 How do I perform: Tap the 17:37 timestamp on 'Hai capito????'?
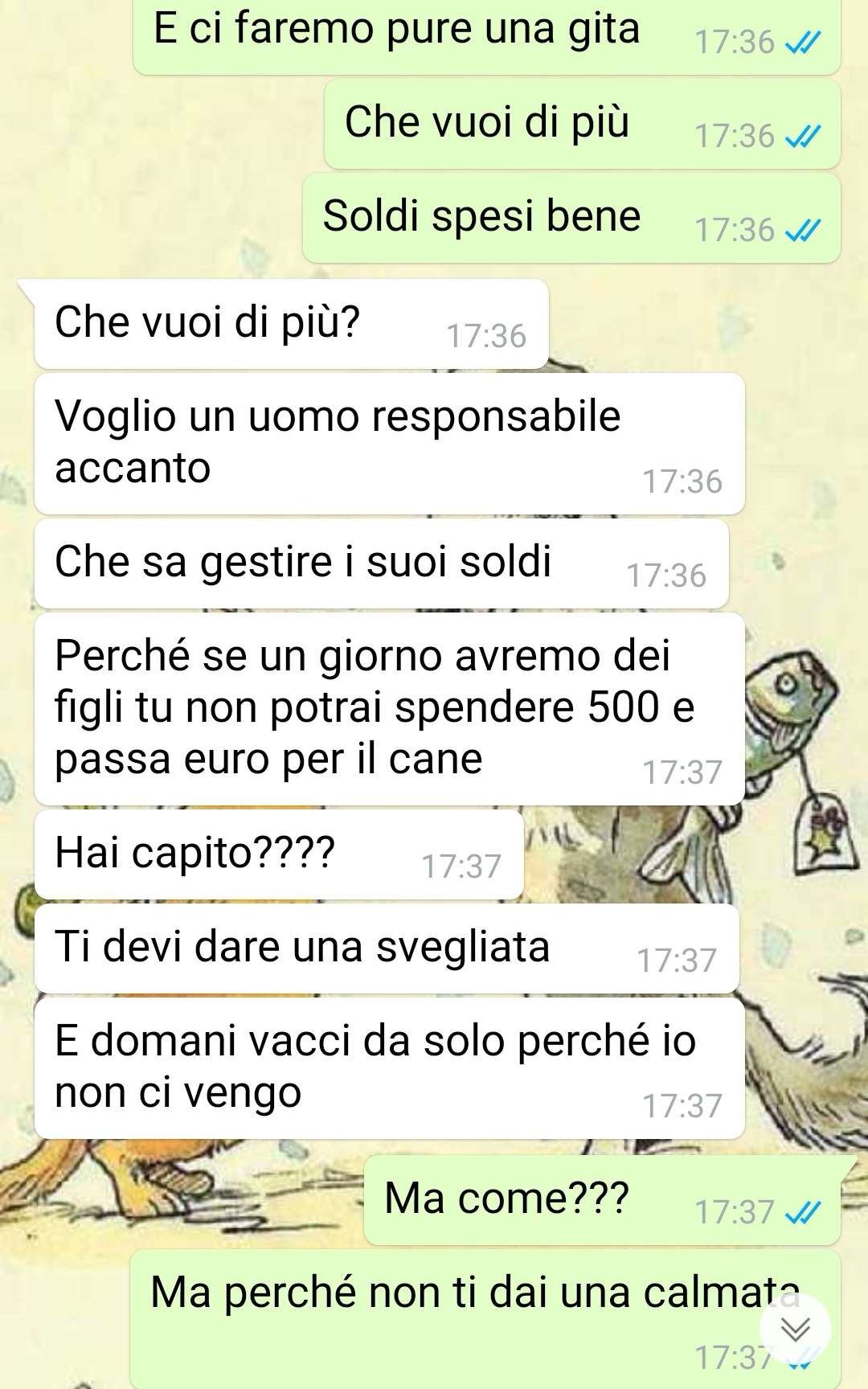[x=461, y=867]
